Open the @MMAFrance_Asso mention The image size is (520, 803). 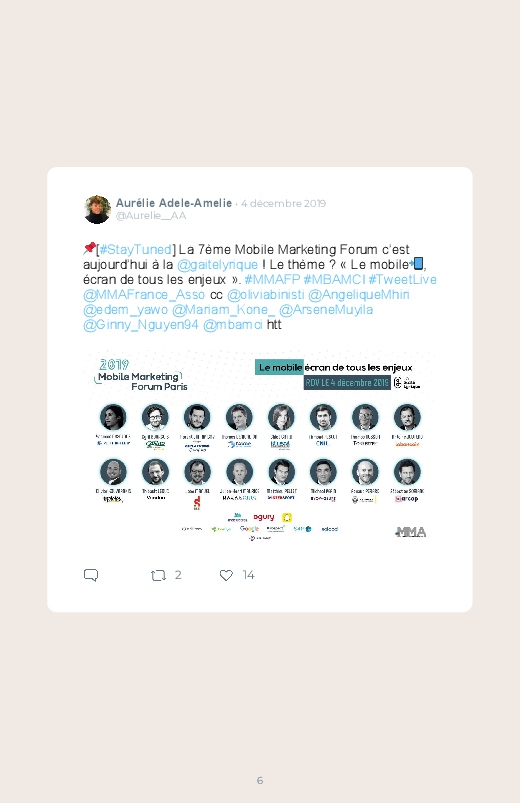[144, 295]
